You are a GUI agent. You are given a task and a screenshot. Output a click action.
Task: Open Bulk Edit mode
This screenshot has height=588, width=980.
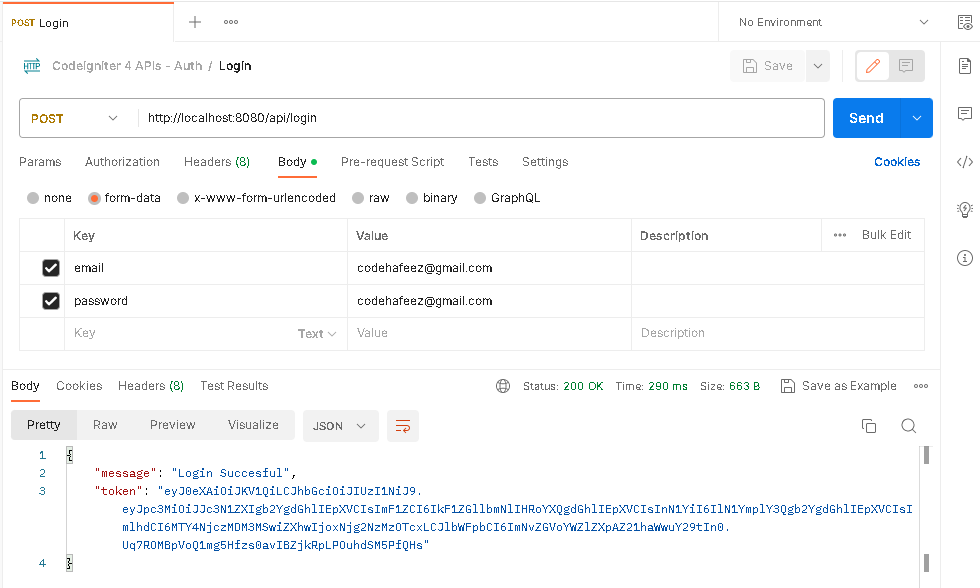click(x=886, y=235)
